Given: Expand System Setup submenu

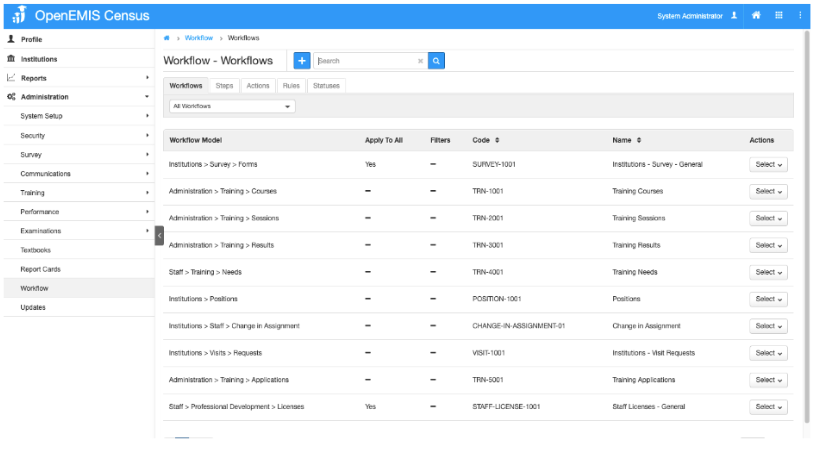Looking at the screenshot, I should tap(147, 116).
